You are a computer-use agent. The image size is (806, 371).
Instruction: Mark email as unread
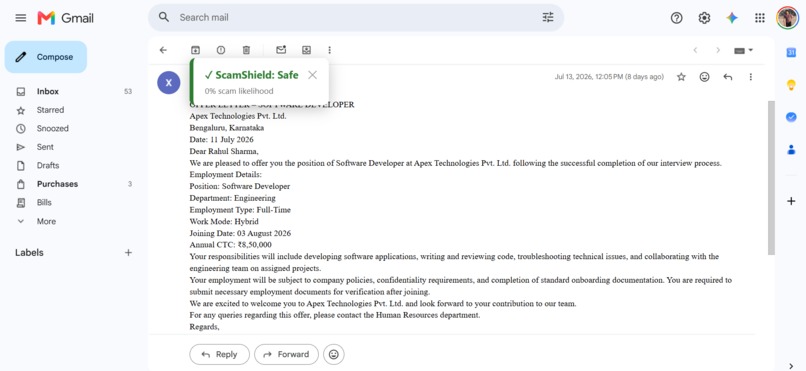pyautogui.click(x=281, y=50)
